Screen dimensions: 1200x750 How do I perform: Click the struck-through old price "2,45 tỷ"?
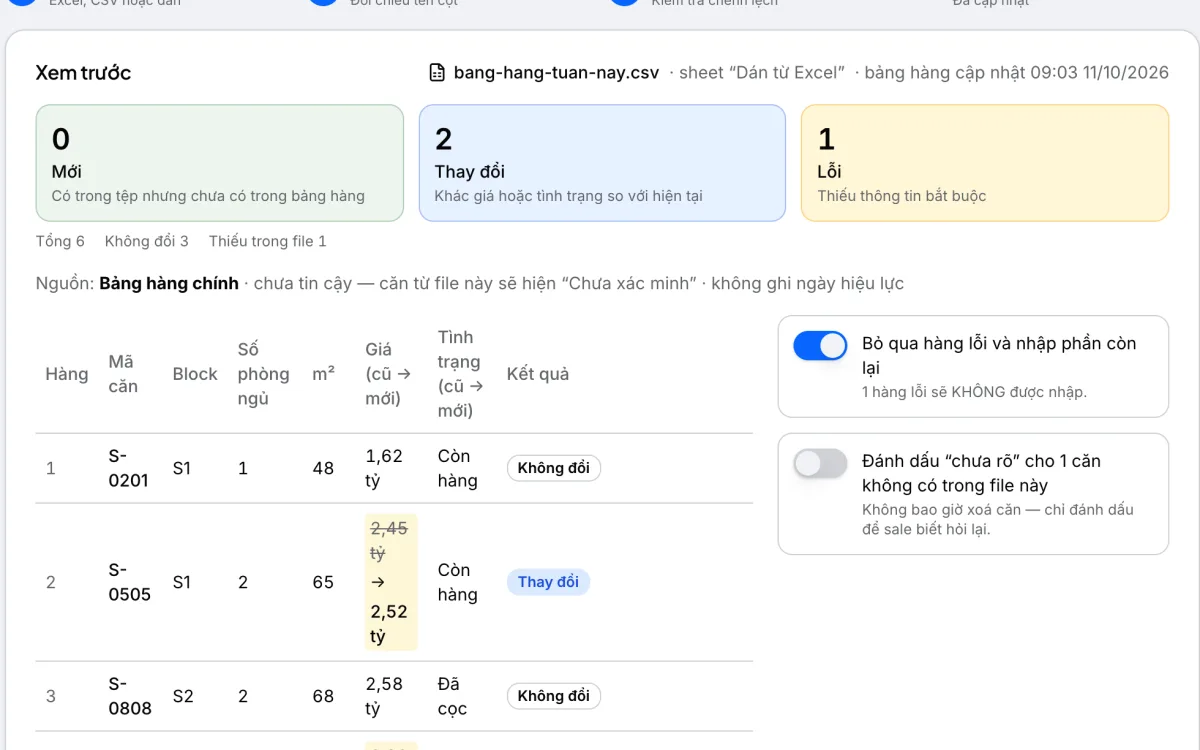click(389, 540)
